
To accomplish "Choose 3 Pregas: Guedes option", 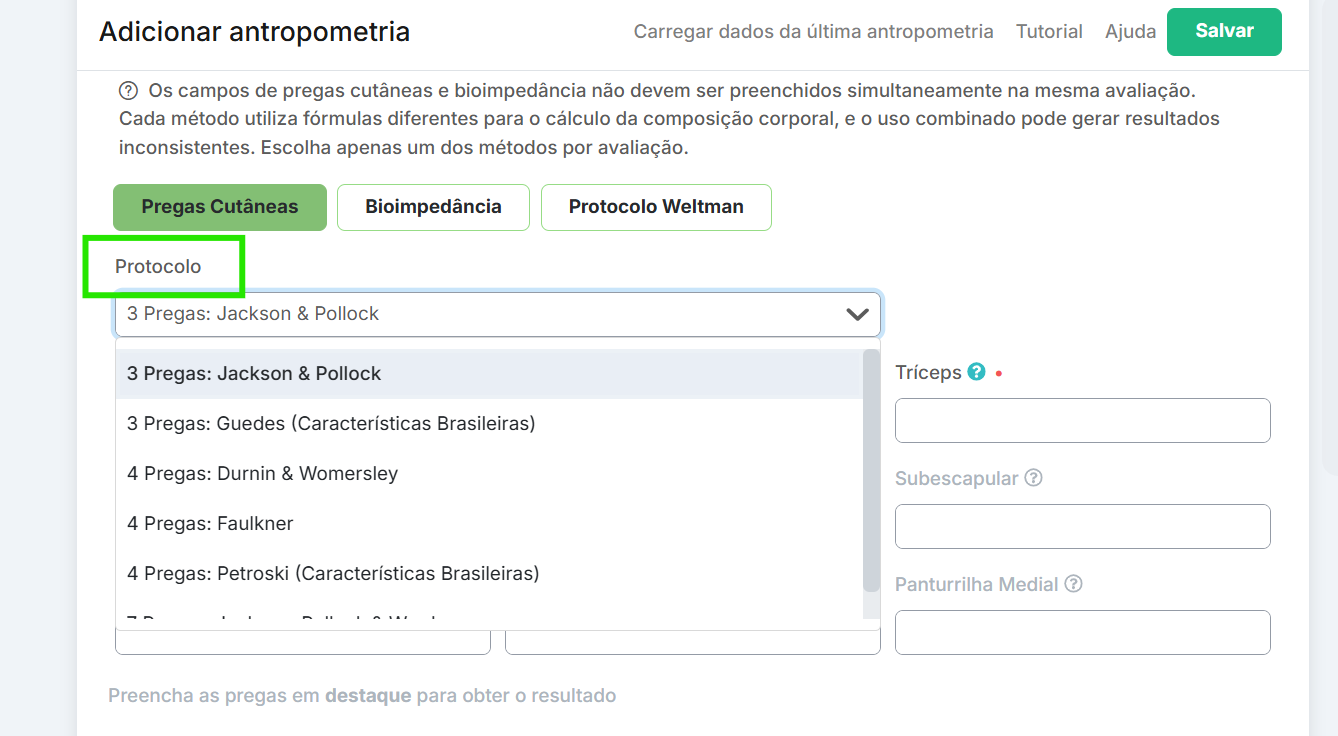I will [x=331, y=424].
